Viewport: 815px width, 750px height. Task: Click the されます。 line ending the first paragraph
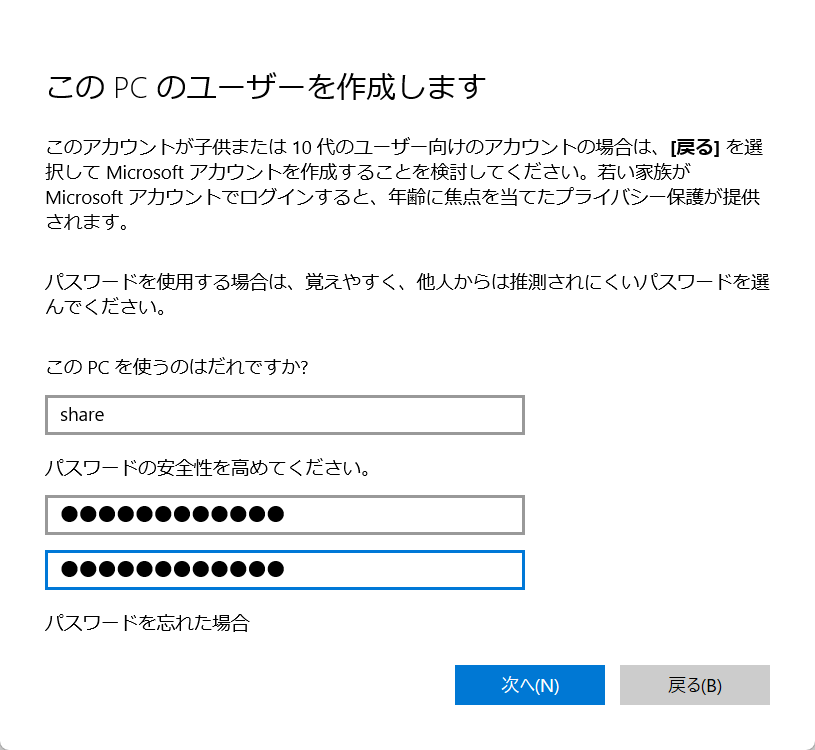click(x=87, y=222)
